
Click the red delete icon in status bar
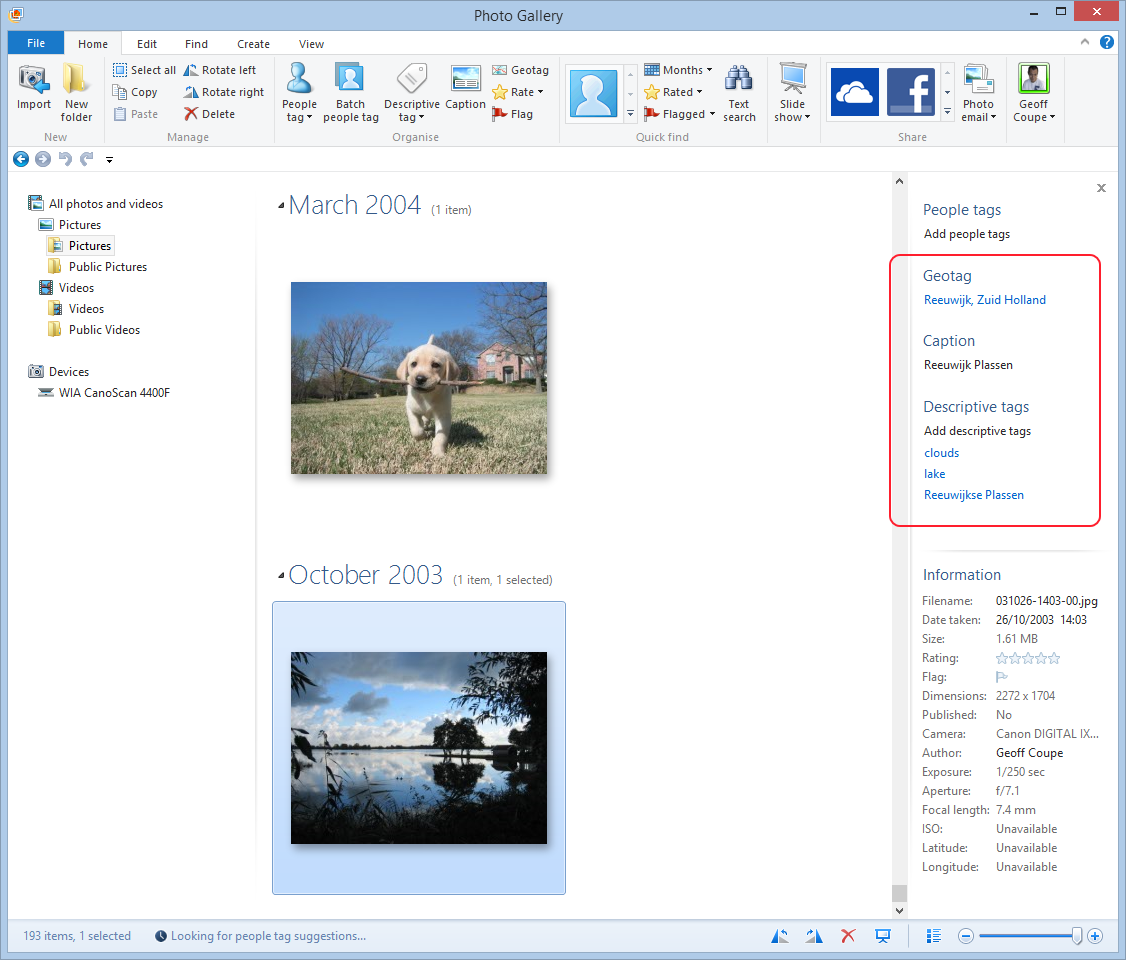point(848,936)
